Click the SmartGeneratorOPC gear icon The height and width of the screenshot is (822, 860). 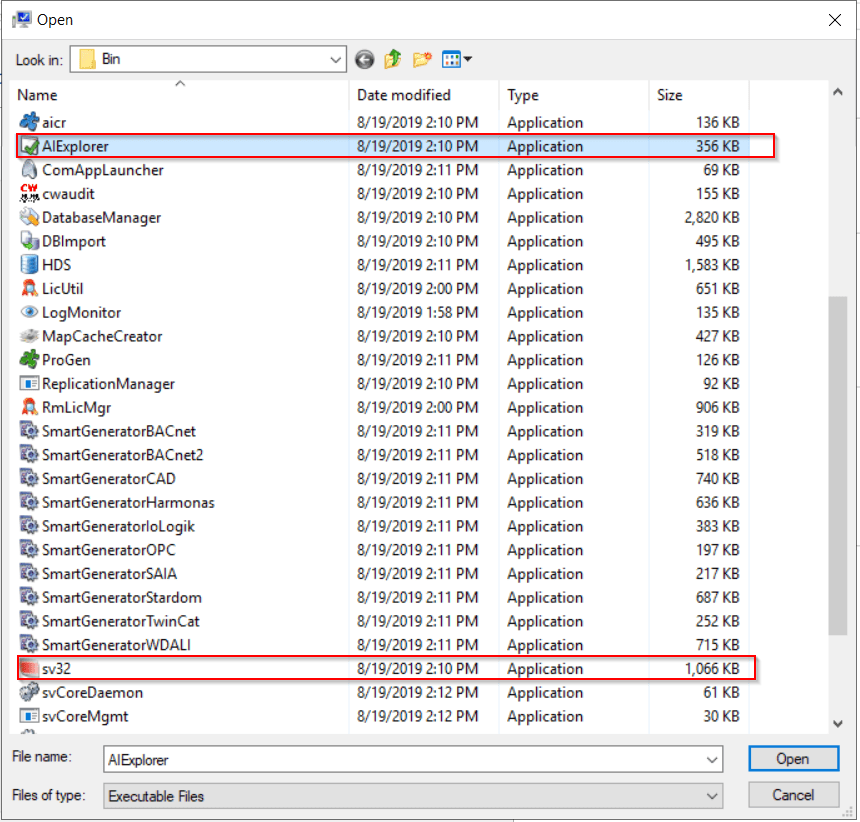[x=30, y=549]
